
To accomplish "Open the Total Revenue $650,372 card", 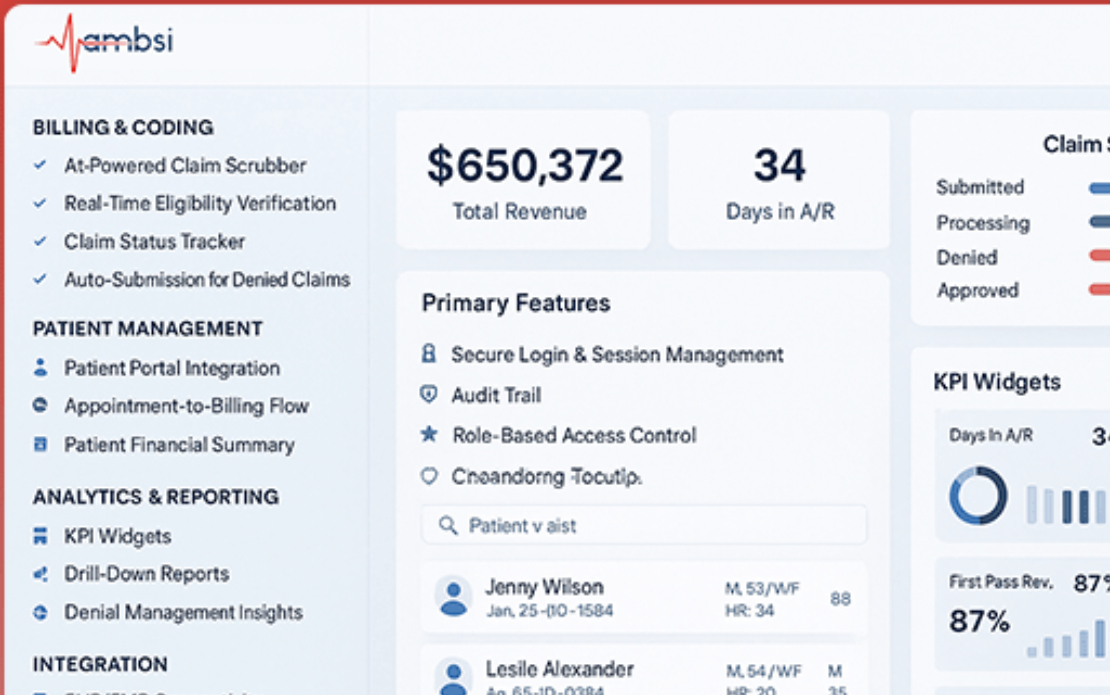I will [x=523, y=180].
